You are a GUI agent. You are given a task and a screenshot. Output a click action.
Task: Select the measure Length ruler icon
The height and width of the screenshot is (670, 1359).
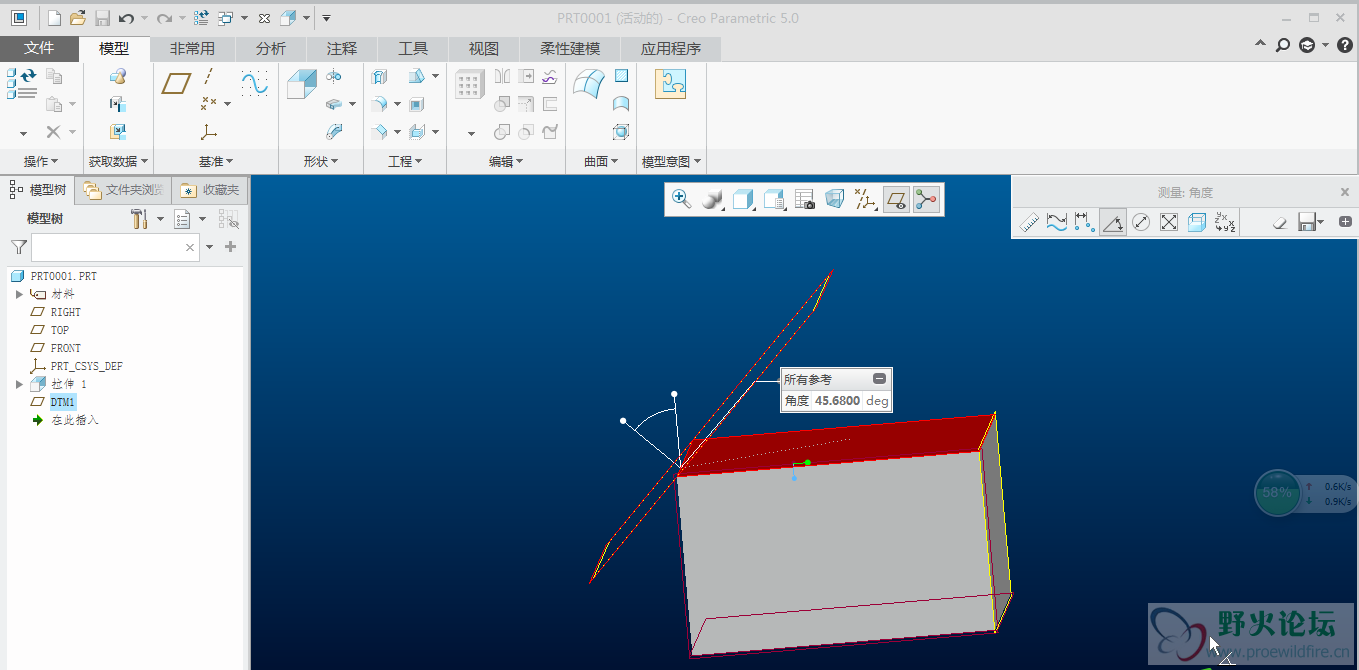click(1029, 222)
